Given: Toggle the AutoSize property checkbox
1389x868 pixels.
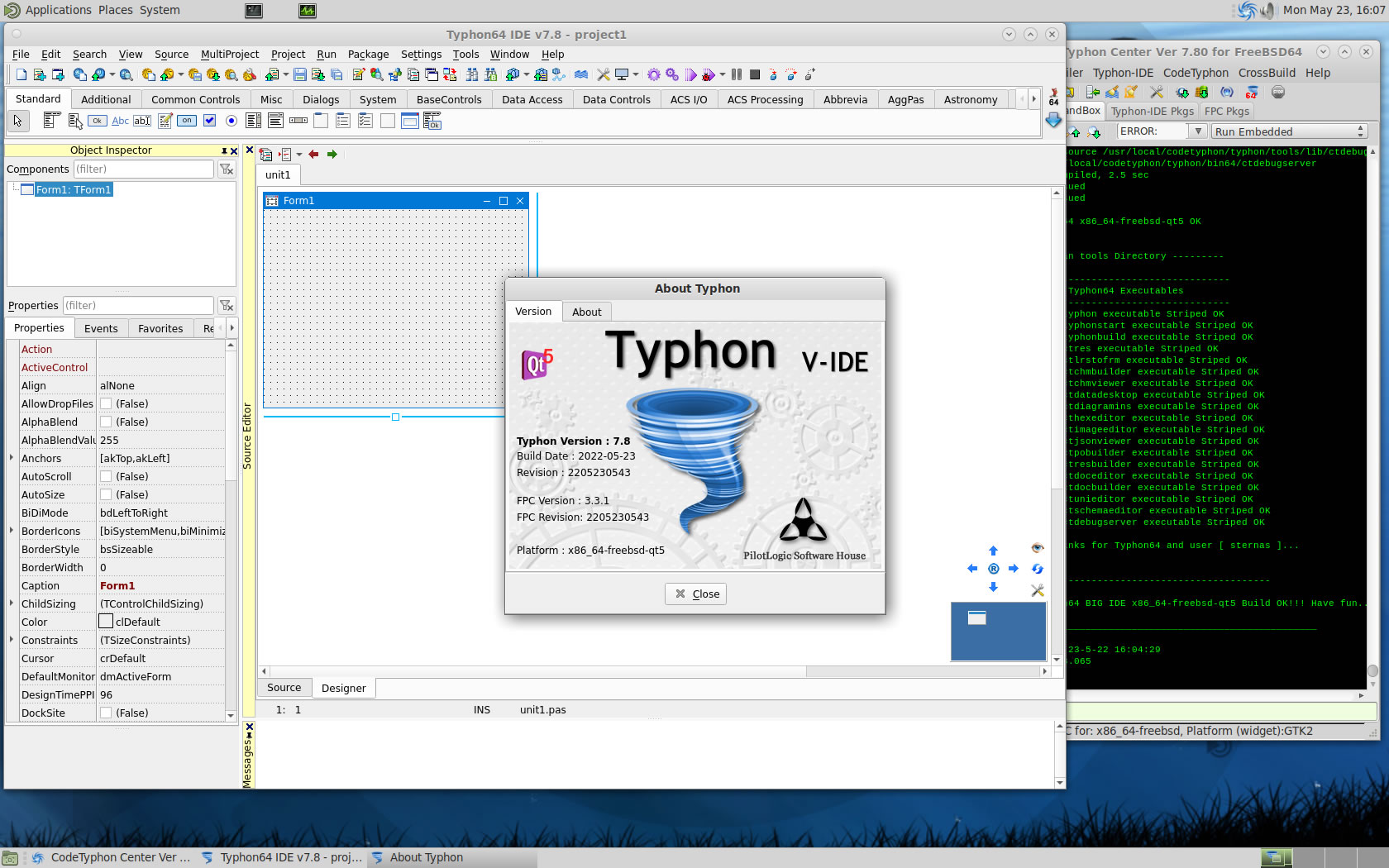Looking at the screenshot, I should point(106,495).
